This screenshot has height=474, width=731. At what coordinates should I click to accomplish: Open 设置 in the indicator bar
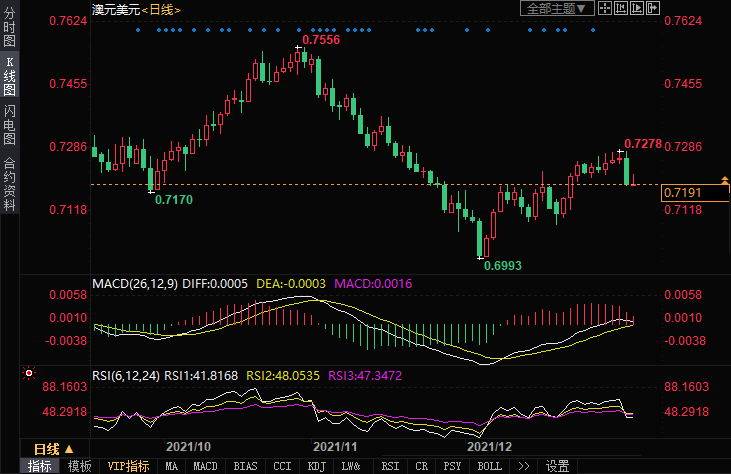(x=556, y=466)
